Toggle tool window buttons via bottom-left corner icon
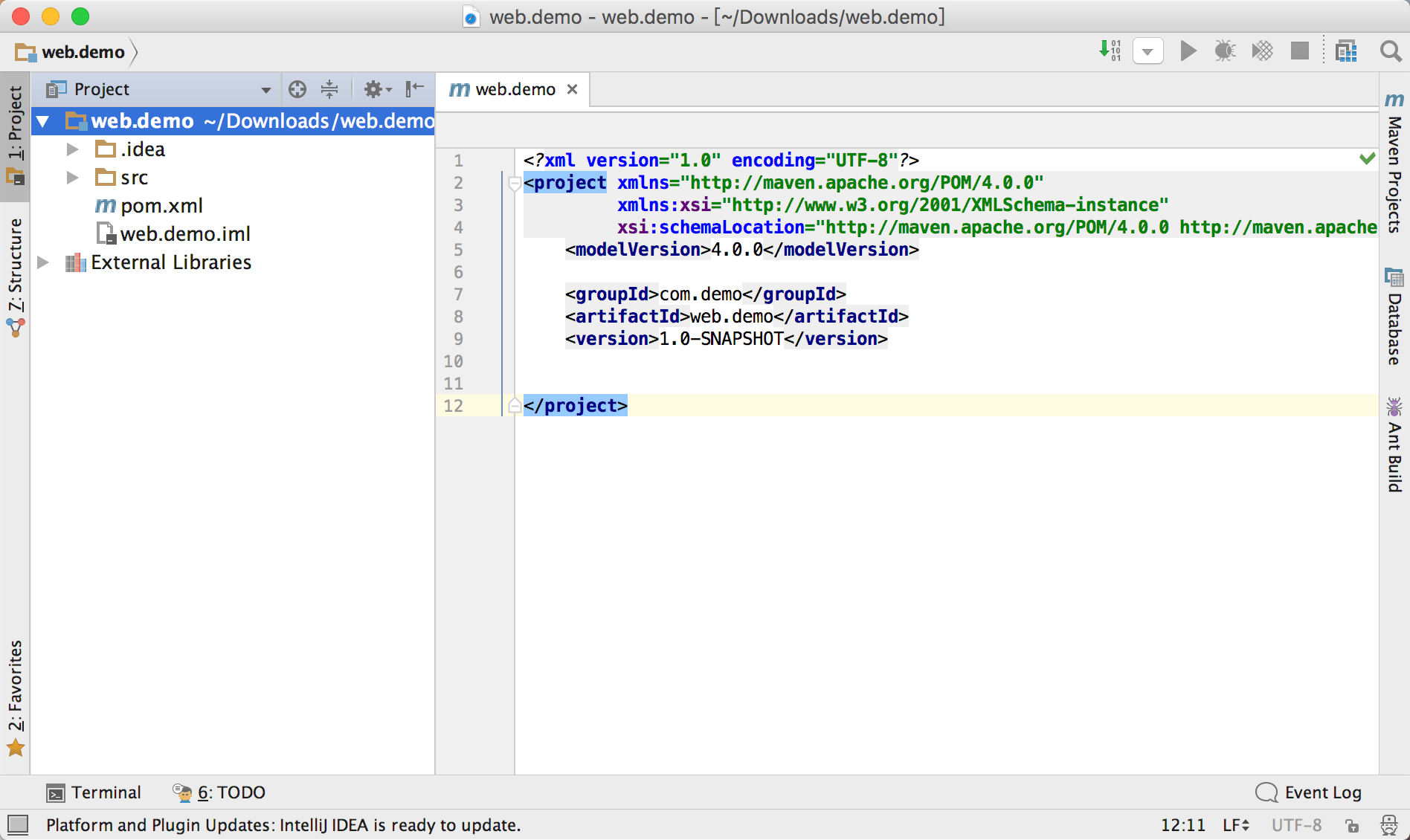Image resolution: width=1410 pixels, height=840 pixels. 17,824
